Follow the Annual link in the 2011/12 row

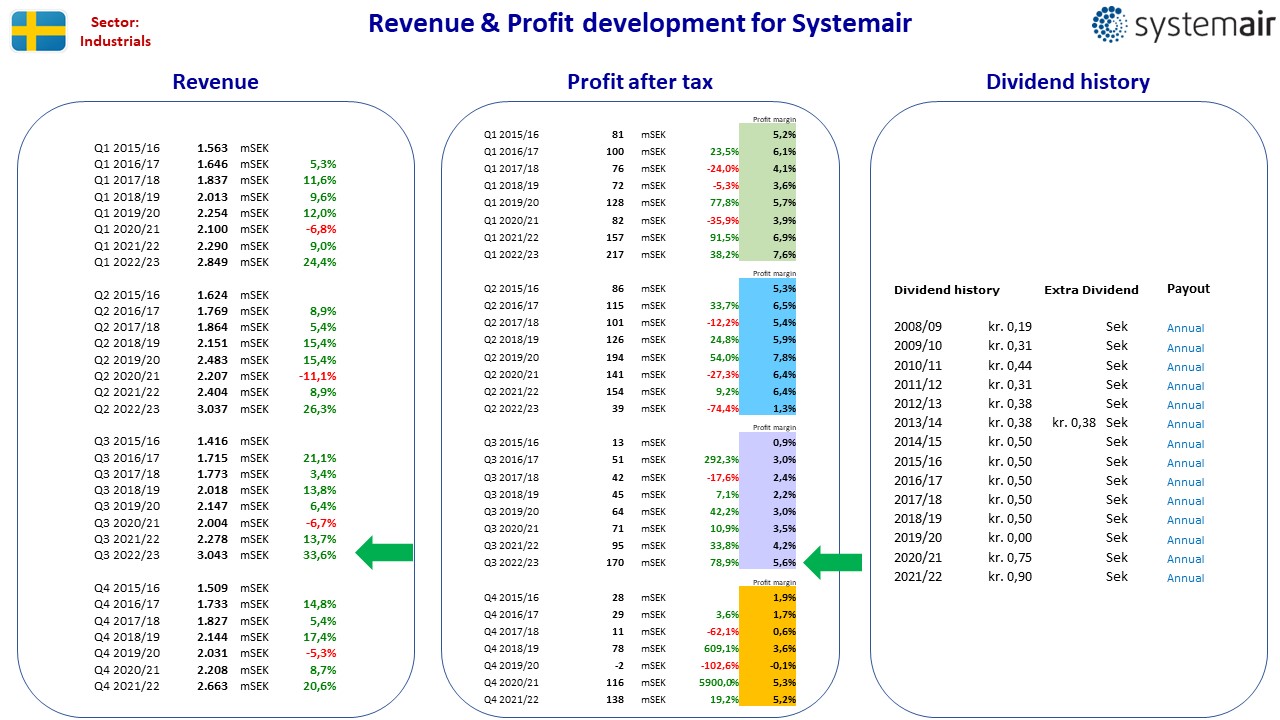[1186, 386]
